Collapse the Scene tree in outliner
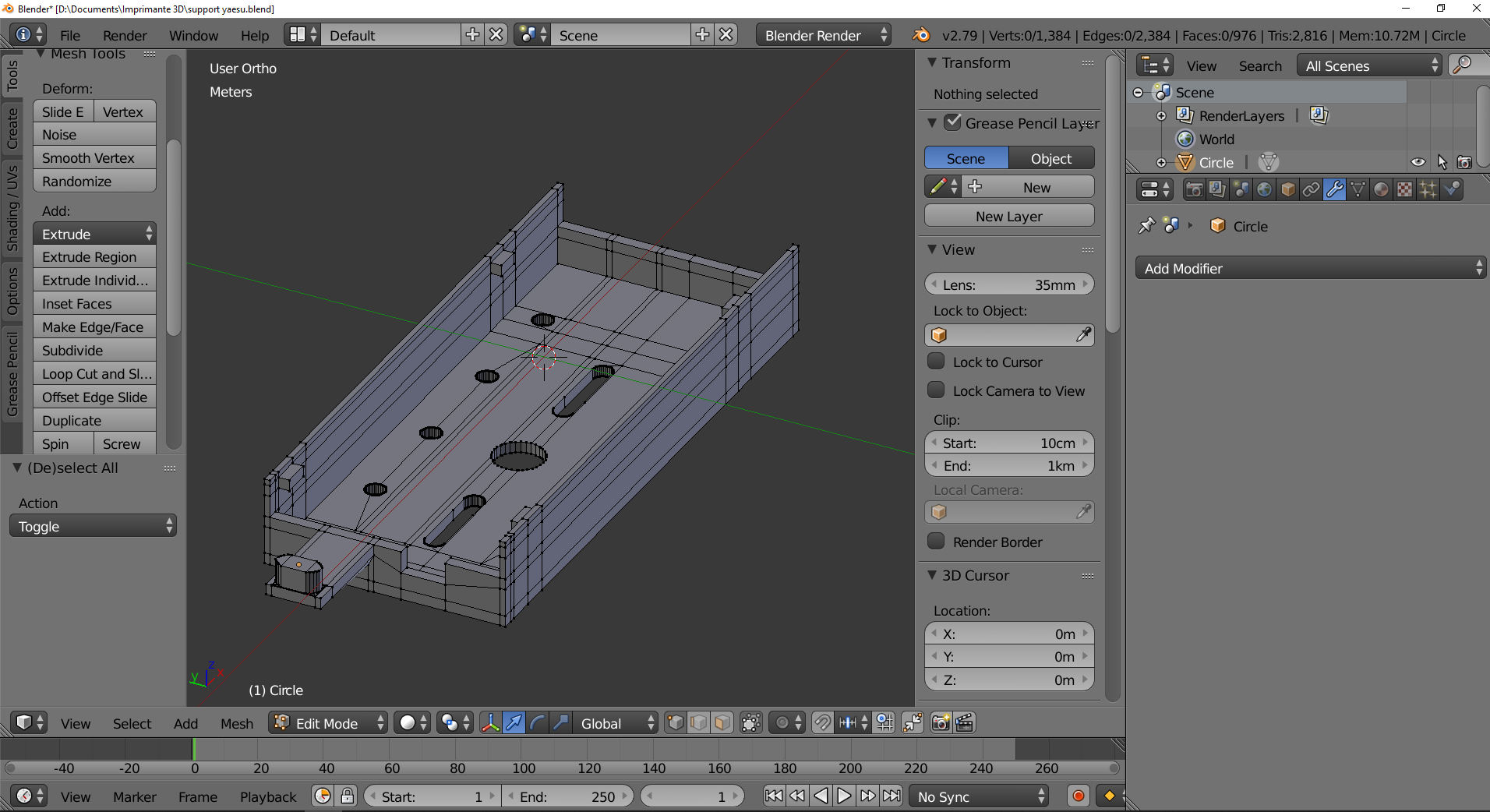Viewport: 1490px width, 812px height. point(1138,93)
